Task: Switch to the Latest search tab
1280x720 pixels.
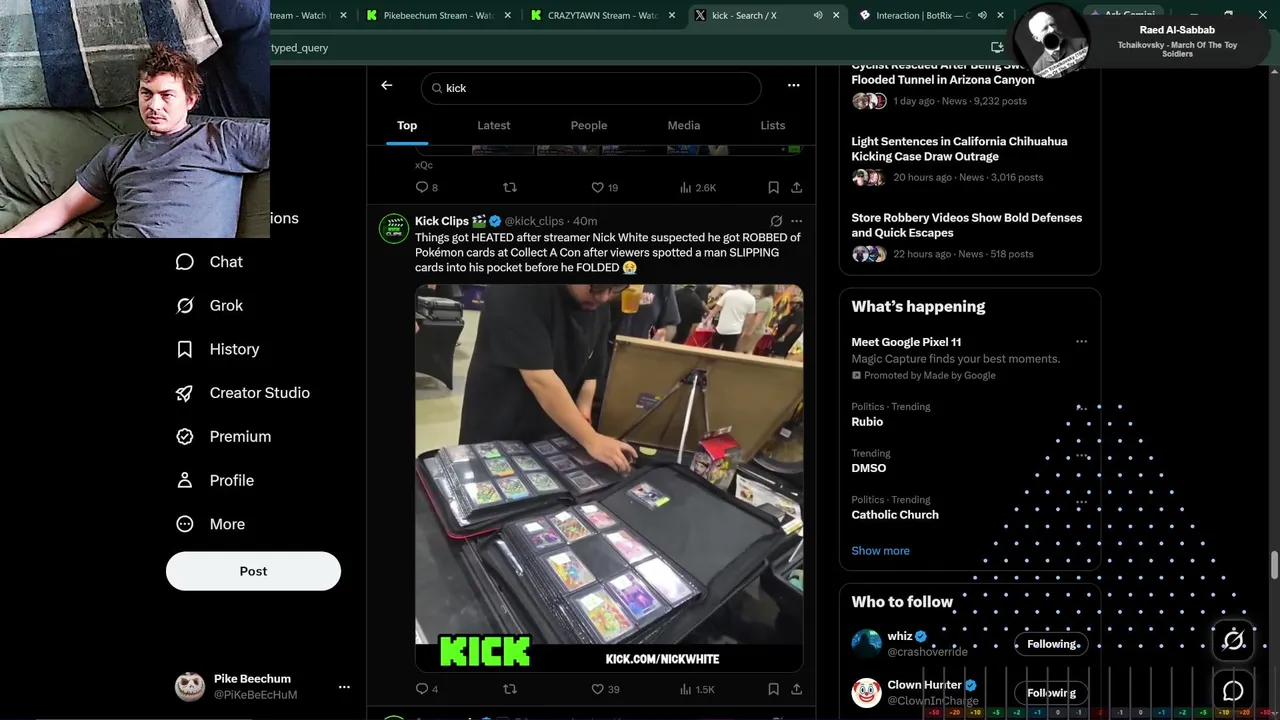Action: coord(494,126)
